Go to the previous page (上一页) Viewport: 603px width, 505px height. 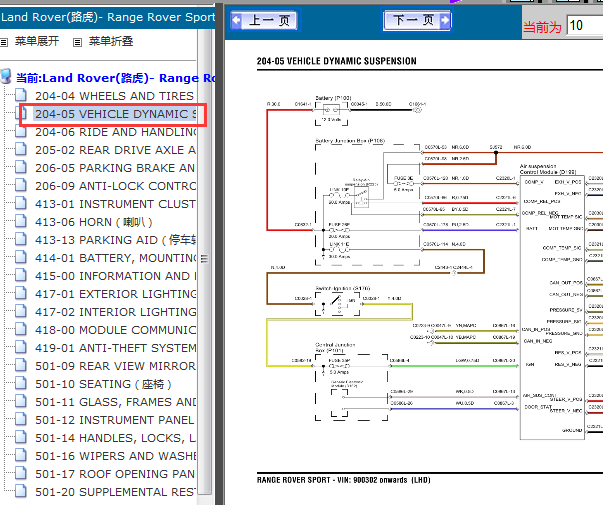264,20
